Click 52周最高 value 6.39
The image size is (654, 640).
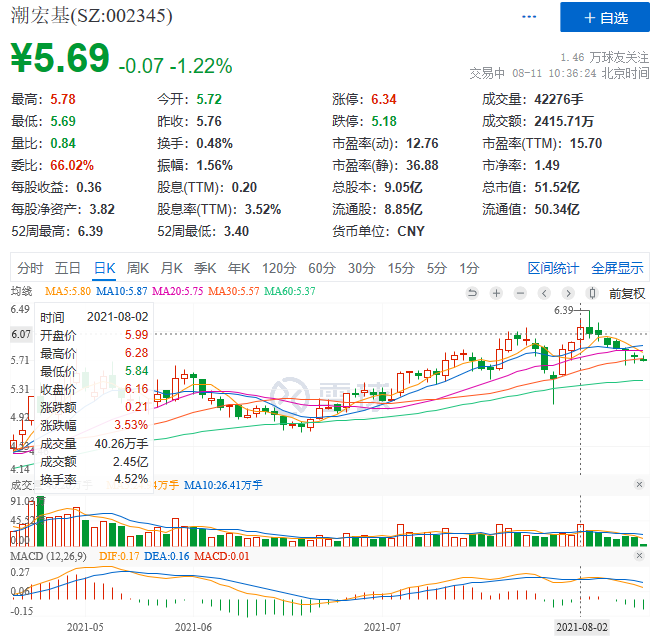coord(90,231)
